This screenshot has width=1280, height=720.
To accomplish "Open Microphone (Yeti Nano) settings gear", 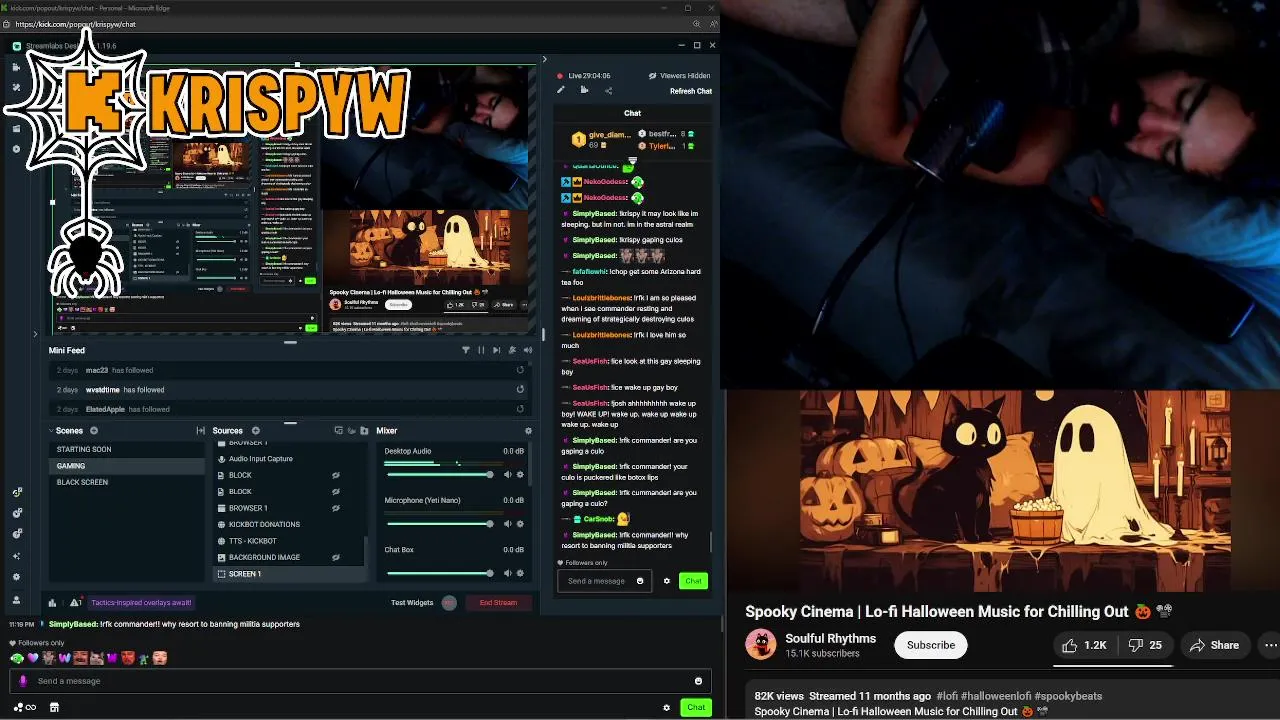I will click(x=520, y=524).
